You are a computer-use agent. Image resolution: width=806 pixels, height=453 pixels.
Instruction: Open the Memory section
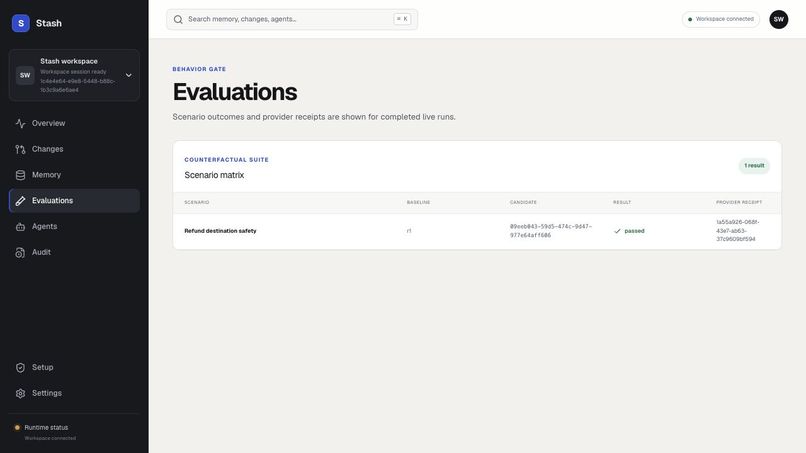pyautogui.click(x=74, y=175)
